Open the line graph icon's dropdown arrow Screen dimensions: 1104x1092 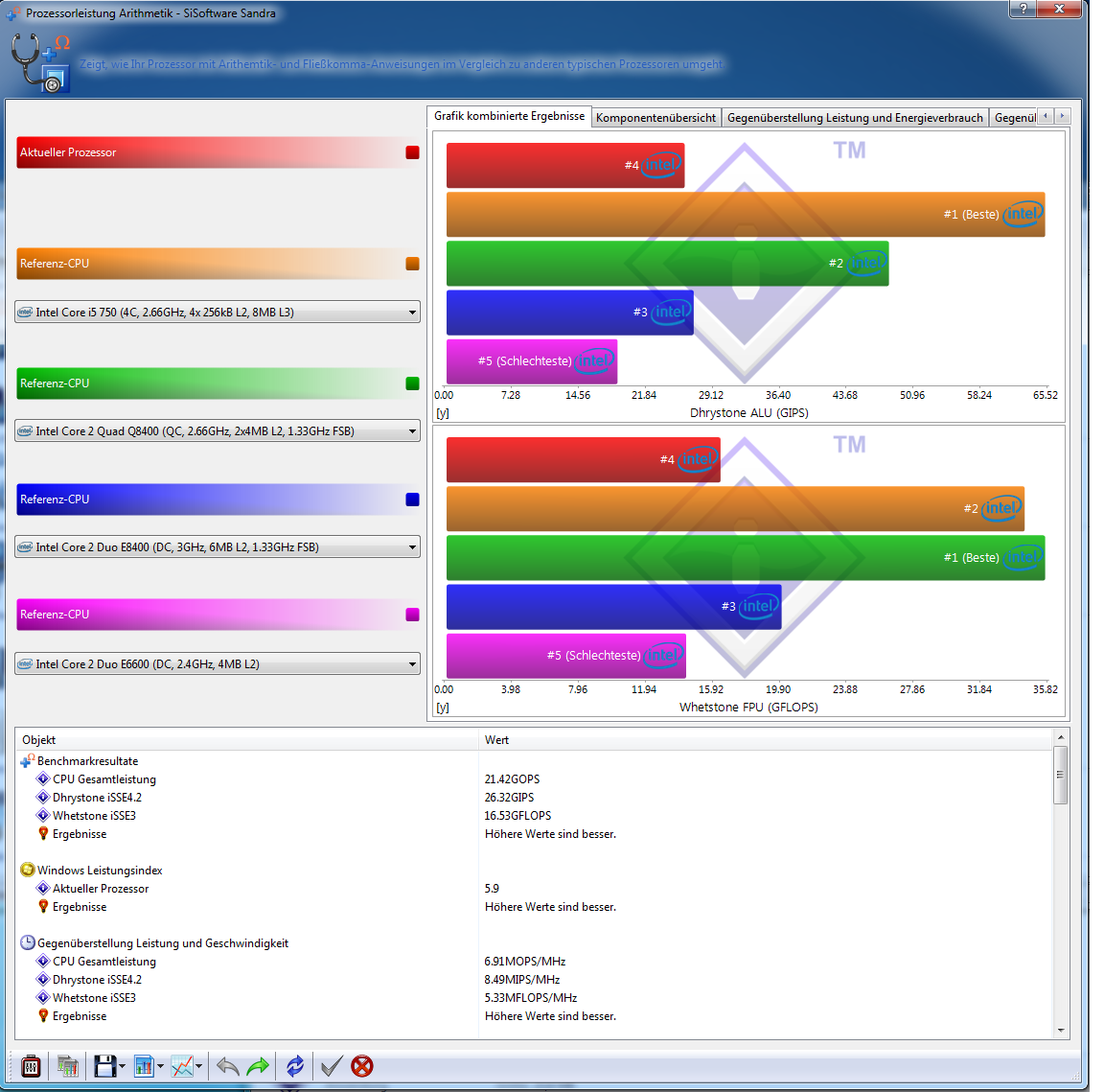pyautogui.click(x=199, y=1067)
